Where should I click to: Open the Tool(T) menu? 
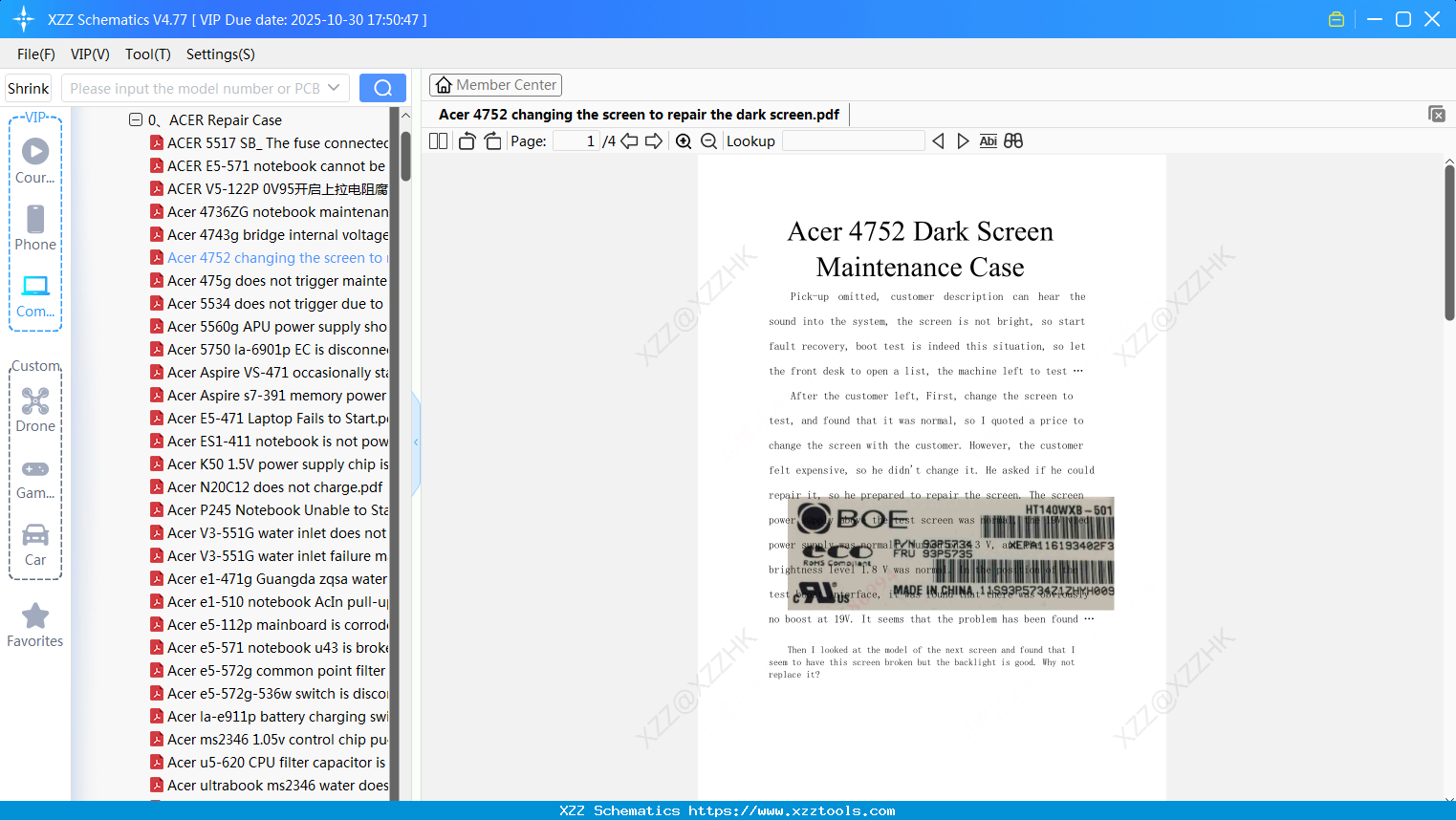148,54
